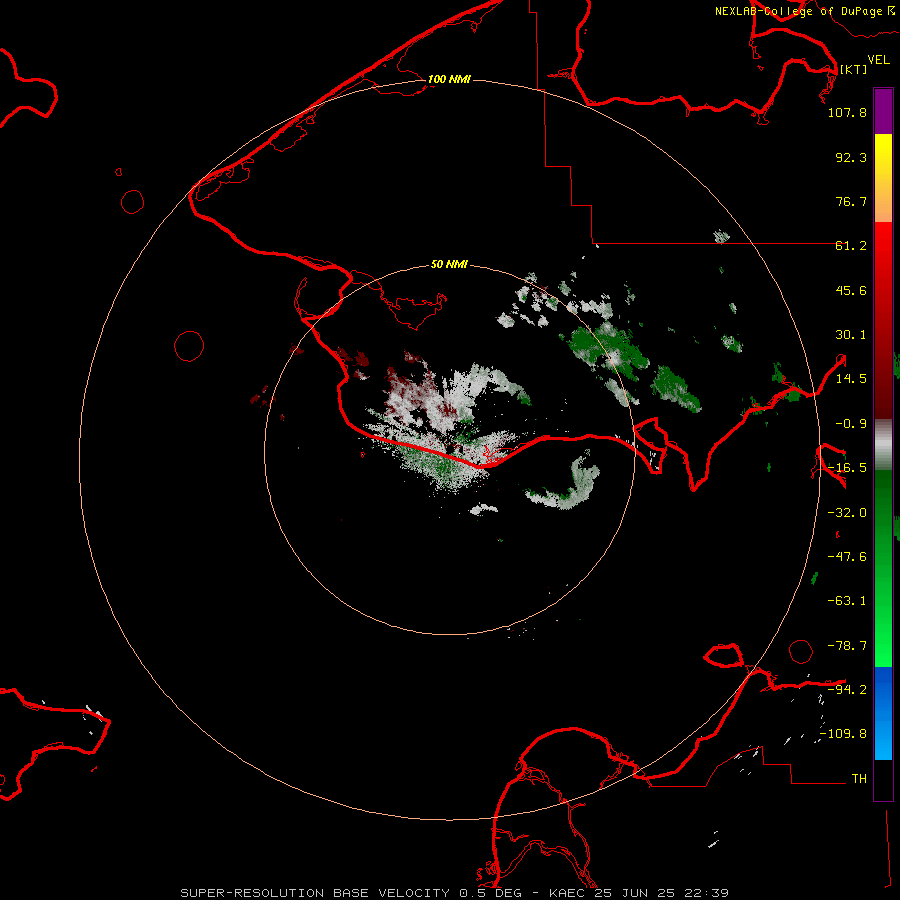The image size is (900, 900).
Task: Pick the gray segment of the velocity scale
Action: (x=883, y=445)
